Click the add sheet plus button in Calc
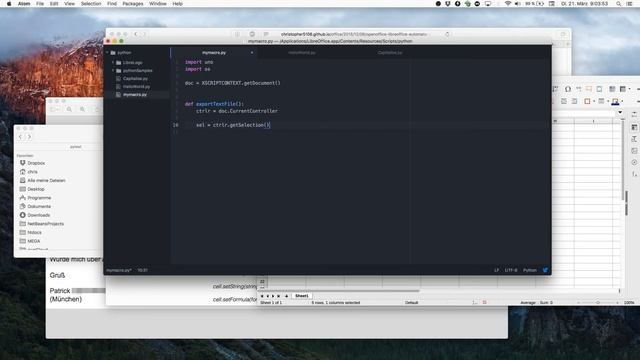 pyautogui.click(x=286, y=296)
